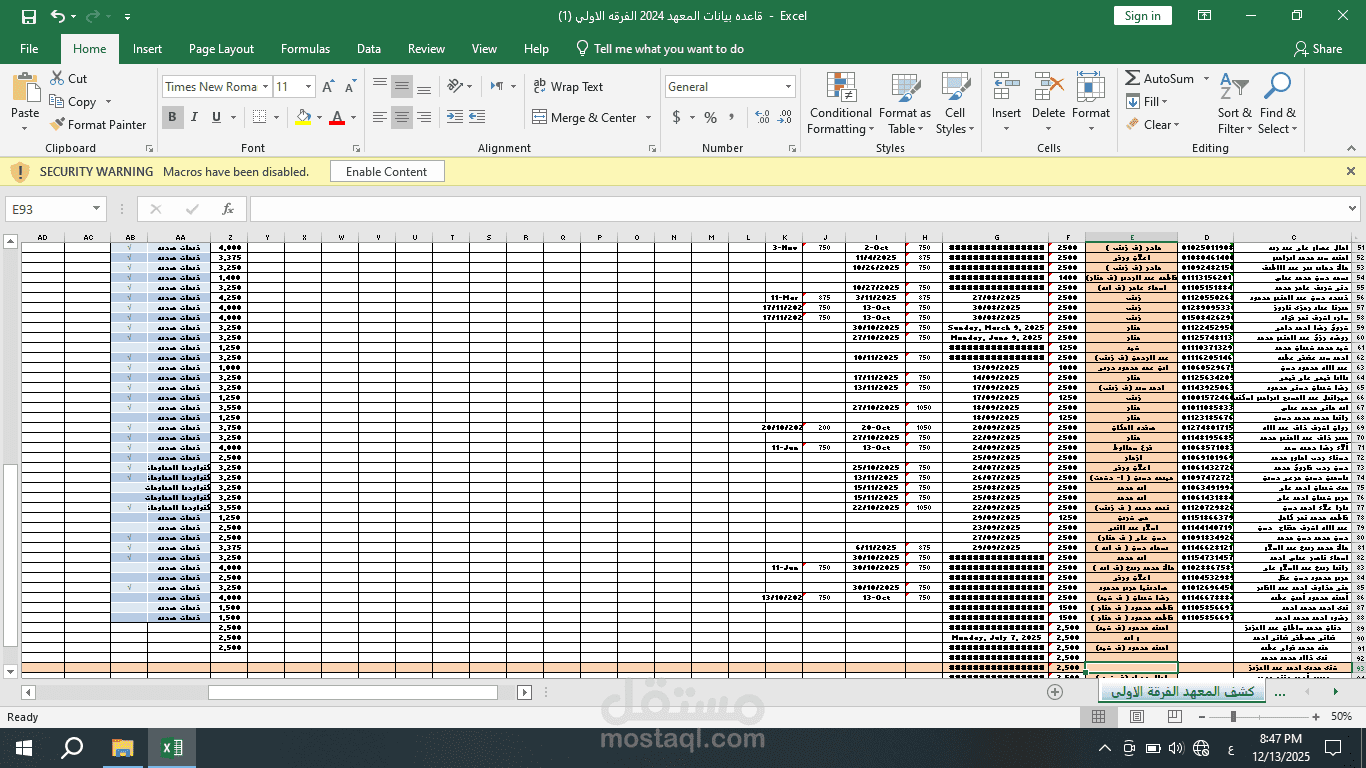Click the Paste clipboard icon
This screenshot has height=768, width=1366.
[x=25, y=88]
